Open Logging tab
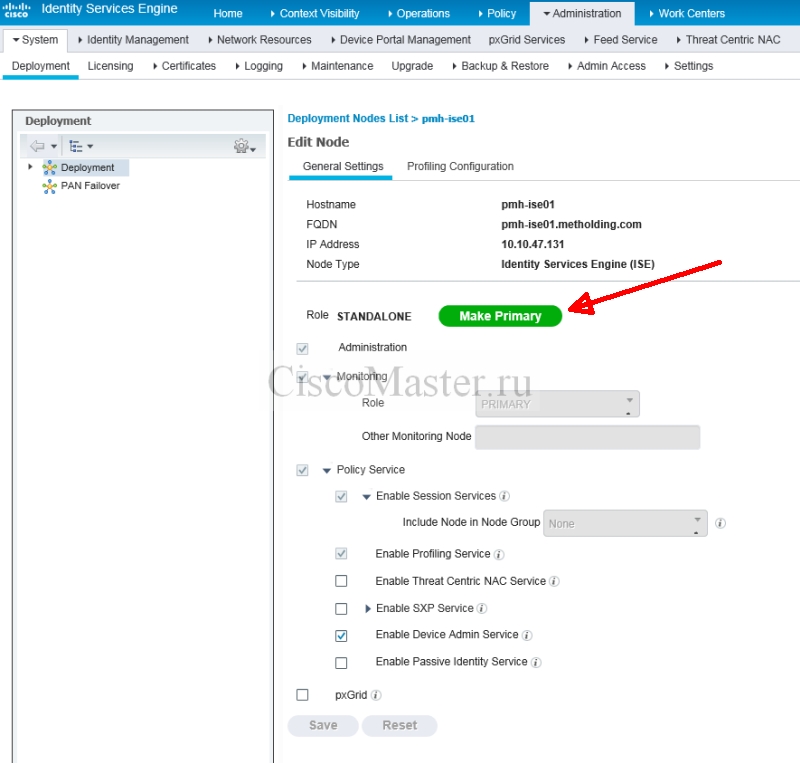 [x=259, y=66]
